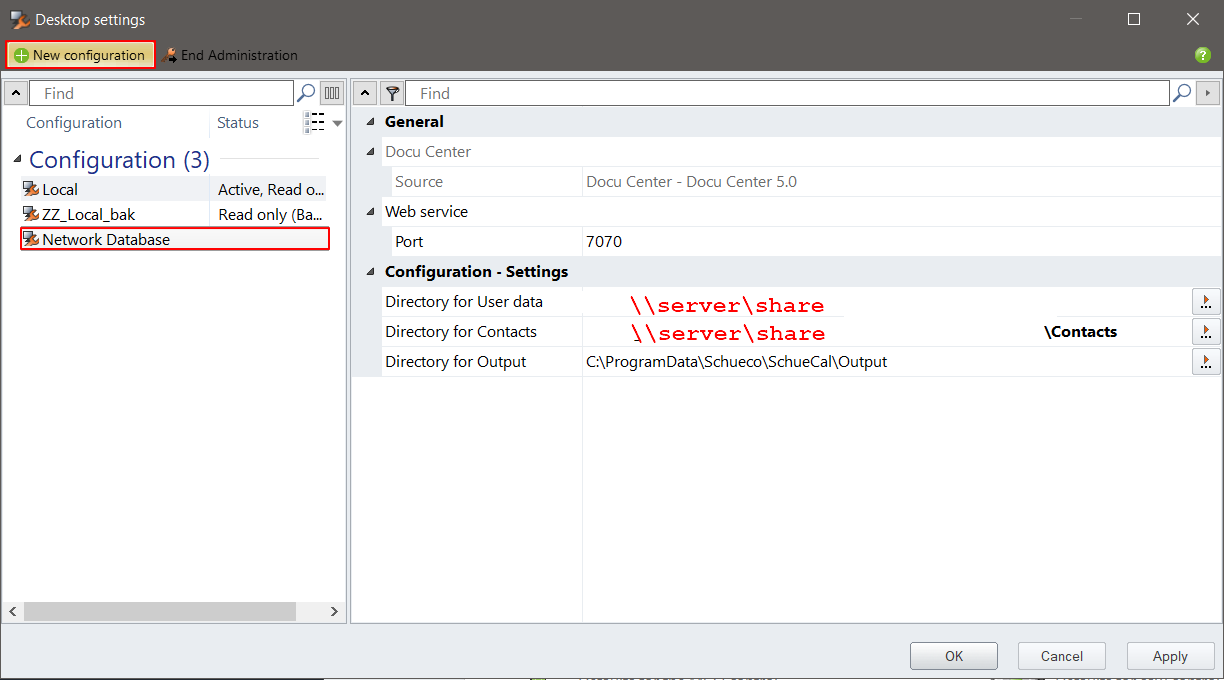Click the right panel search magnifier icon
This screenshot has height=680, width=1224.
coord(1182,93)
